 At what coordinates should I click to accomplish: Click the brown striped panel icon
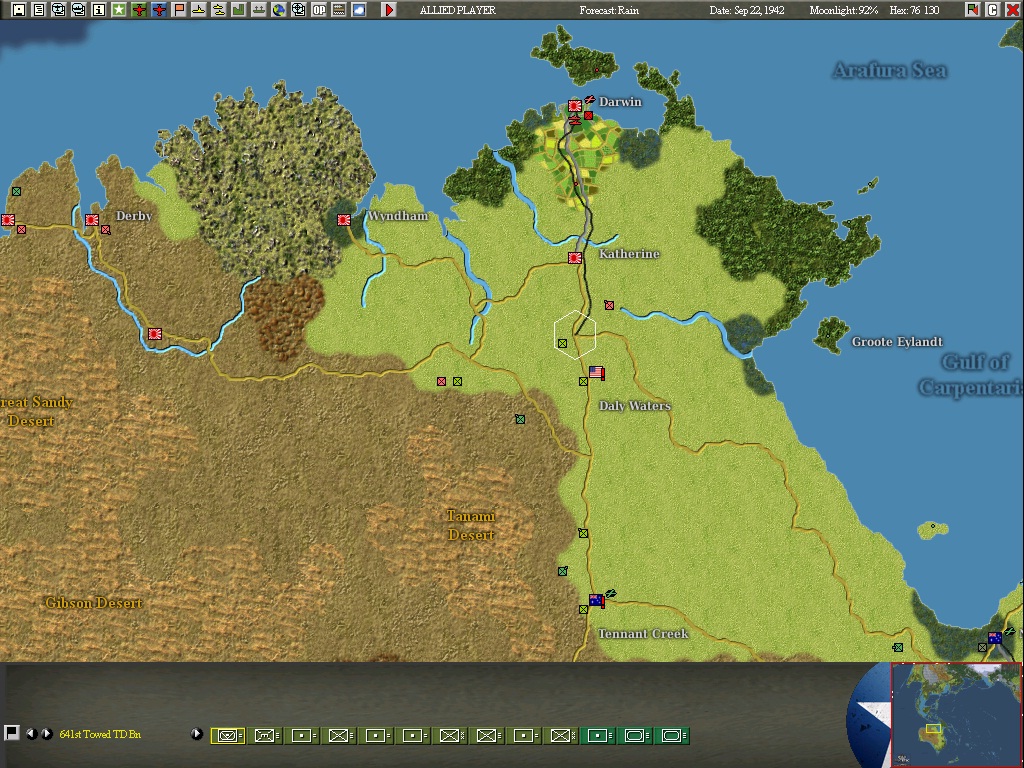338,9
